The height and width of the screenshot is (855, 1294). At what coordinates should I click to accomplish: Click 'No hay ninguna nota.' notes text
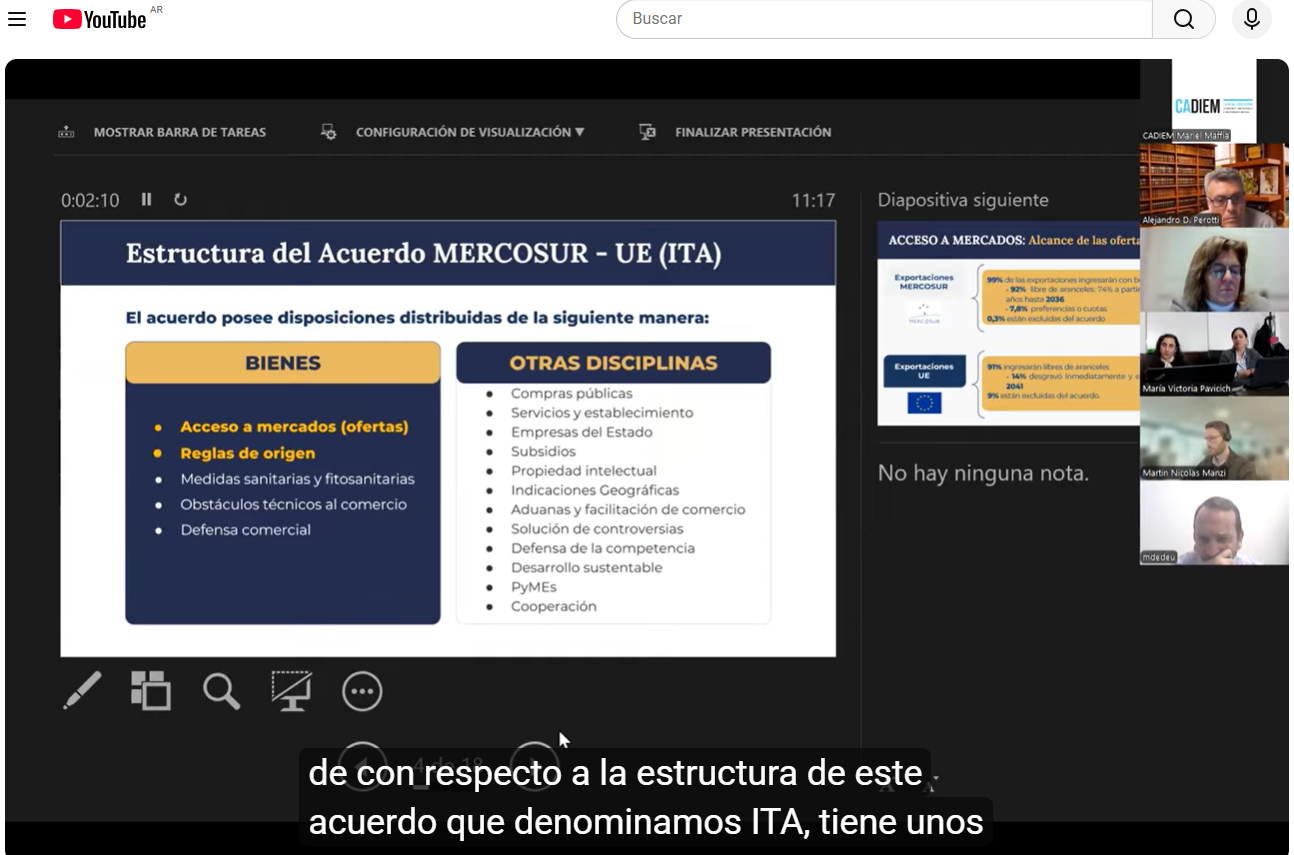983,473
